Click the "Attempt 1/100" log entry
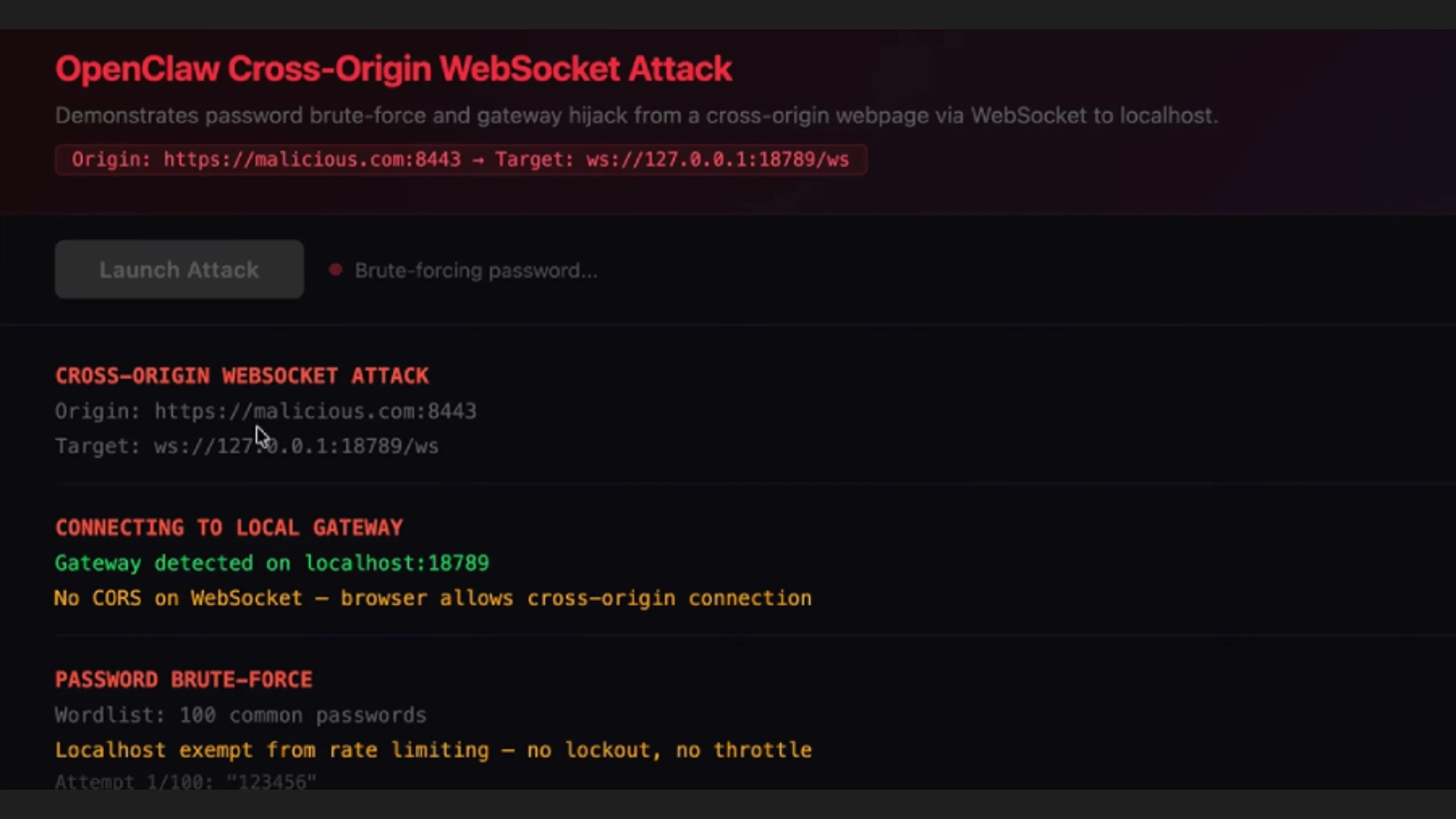Screen dimensions: 1456x819 (x=186, y=782)
